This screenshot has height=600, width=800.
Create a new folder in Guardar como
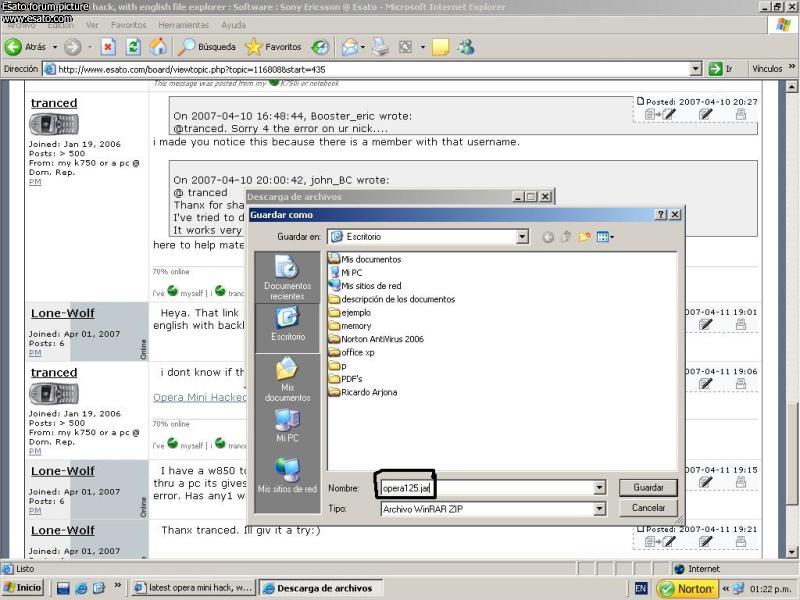(584, 237)
